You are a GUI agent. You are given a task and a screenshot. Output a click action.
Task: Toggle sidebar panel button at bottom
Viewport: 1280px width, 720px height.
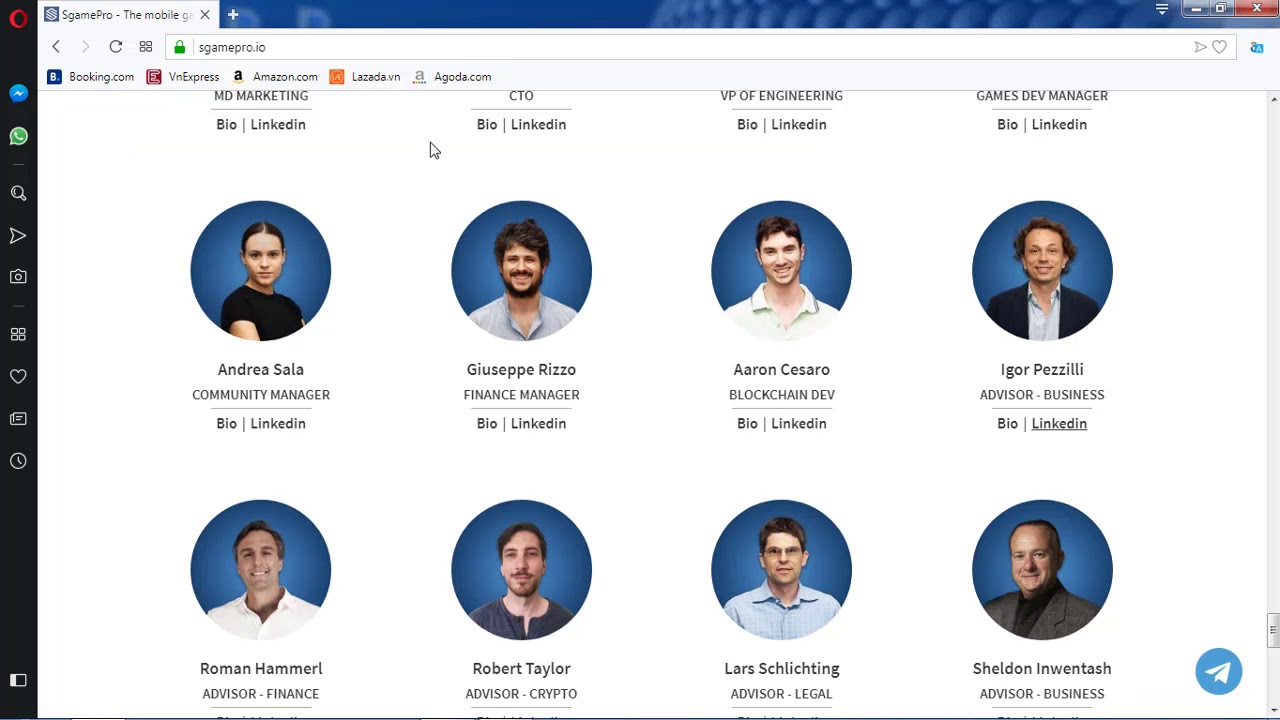click(x=18, y=680)
